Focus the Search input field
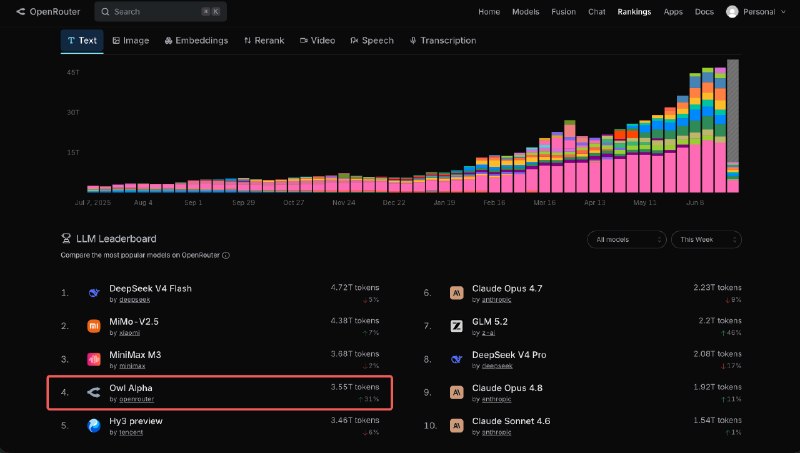This screenshot has height=453, width=800. (161, 12)
